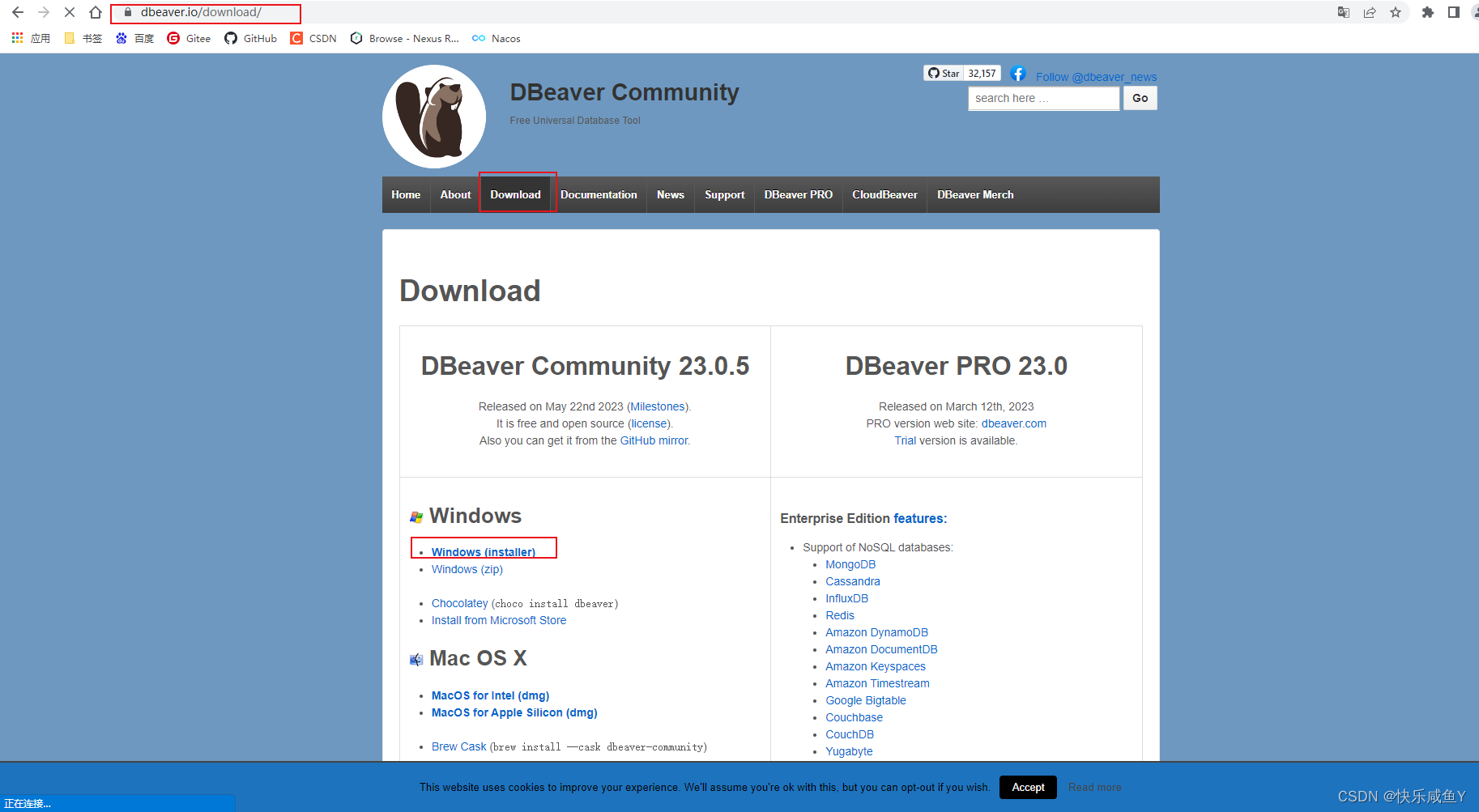
Task: Click the share page icon in address bar
Action: [1370, 12]
